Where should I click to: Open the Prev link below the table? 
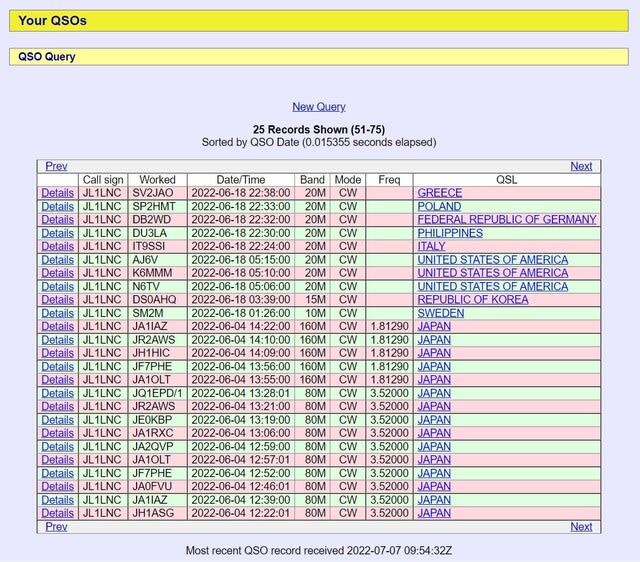pyautogui.click(x=56, y=526)
